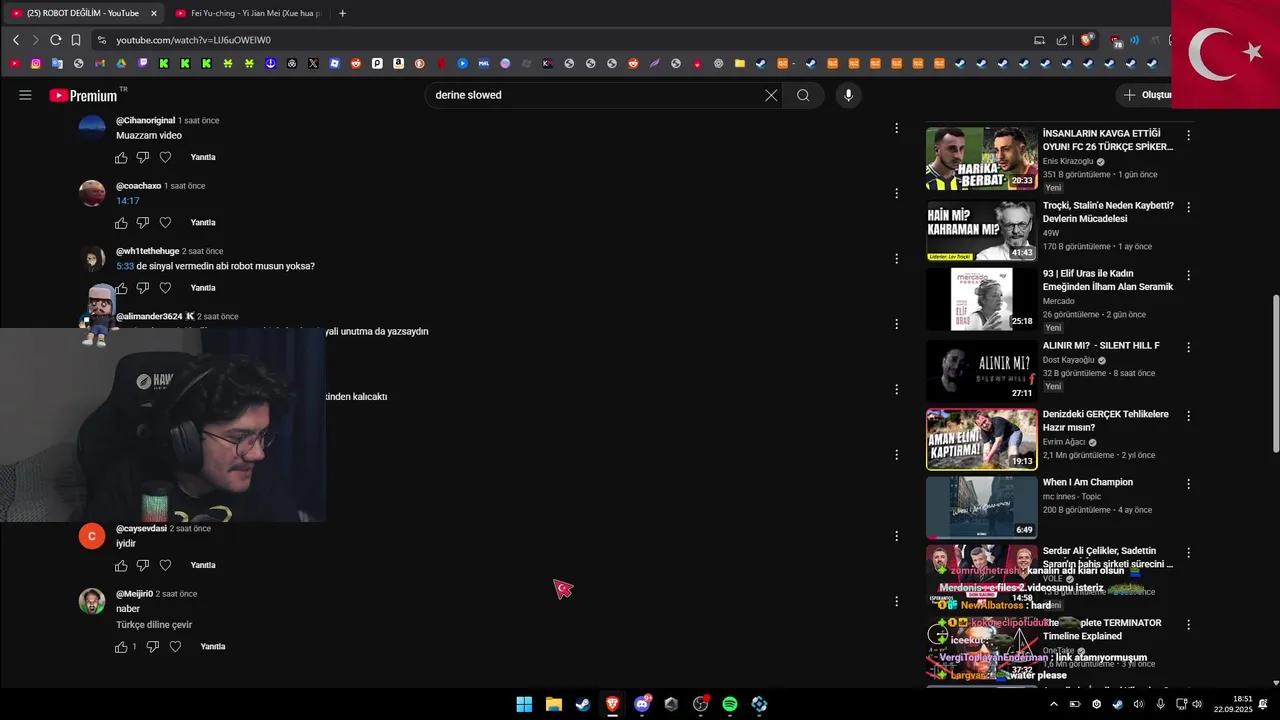1280x720 pixels.
Task: Open menu for 'Troçki, Stalin'e Neden Kaybetti' video
Action: coord(1188,207)
